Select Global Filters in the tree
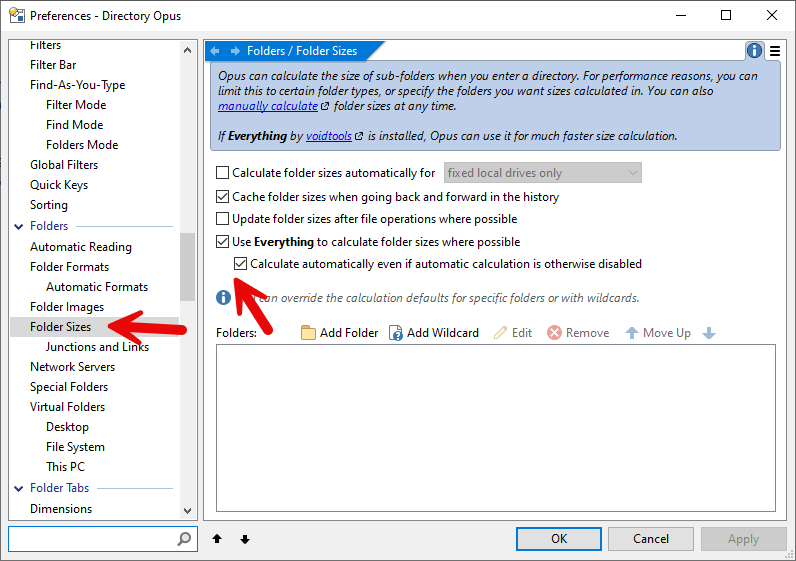The image size is (796, 561). pyautogui.click(x=64, y=164)
